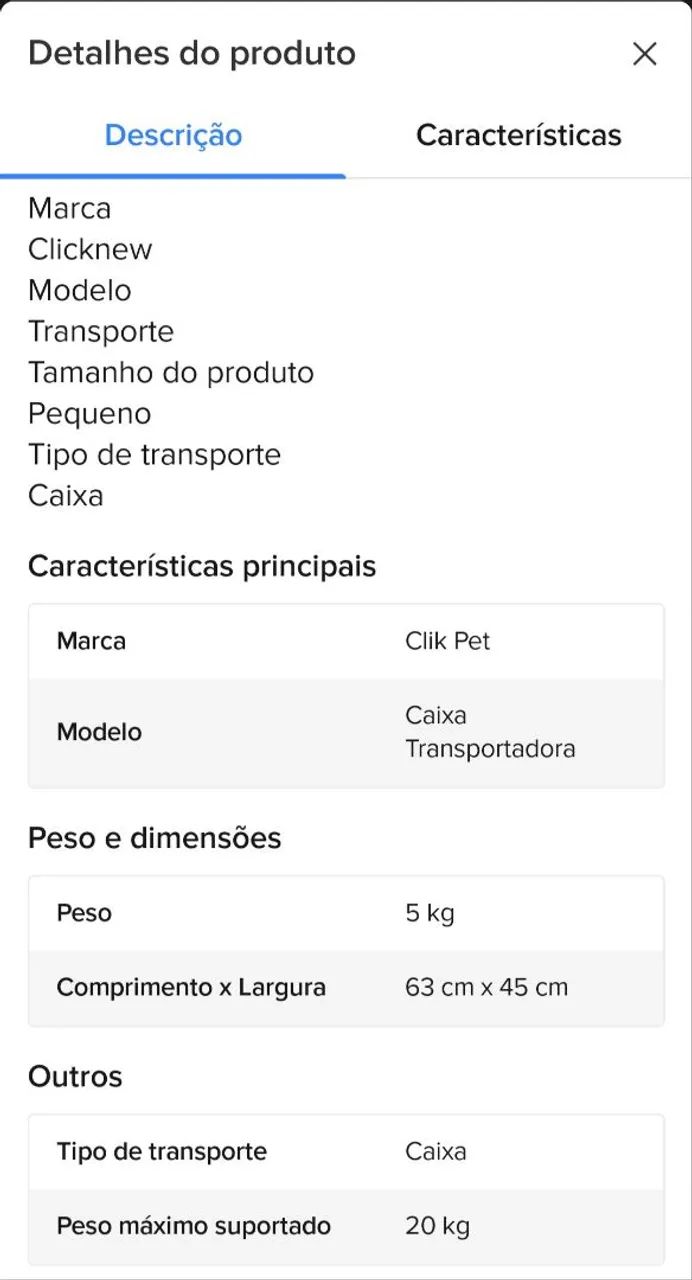Click the Outros section heading
This screenshot has width=692, height=1280.
[x=75, y=1077]
